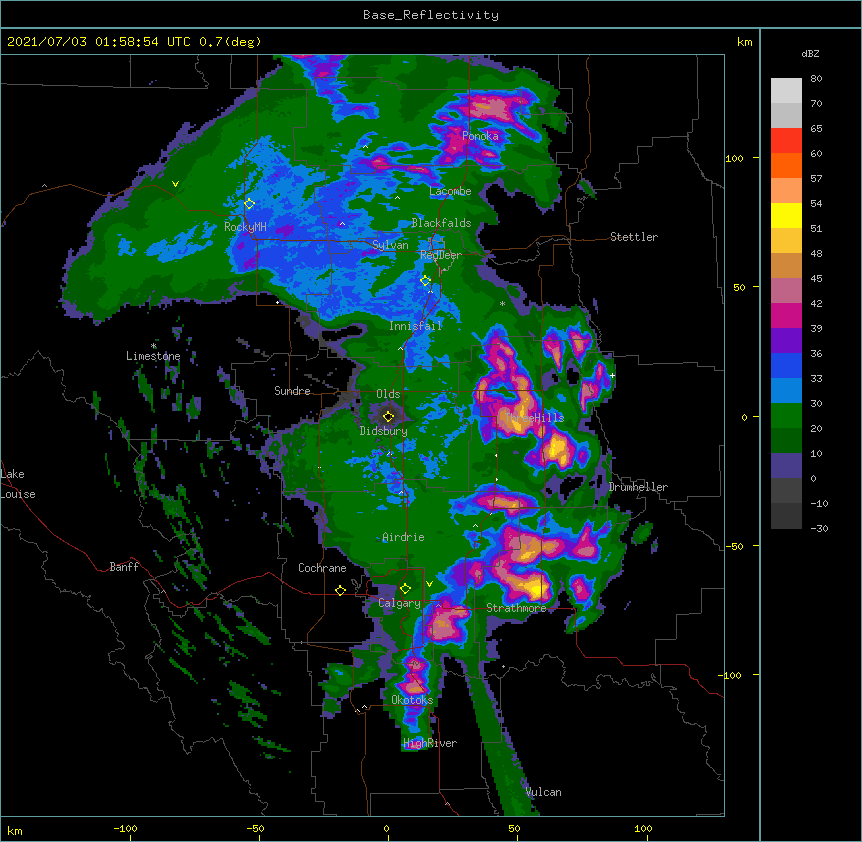Click the Olds town label
Viewport: 862px width, 842px height.
tap(388, 394)
